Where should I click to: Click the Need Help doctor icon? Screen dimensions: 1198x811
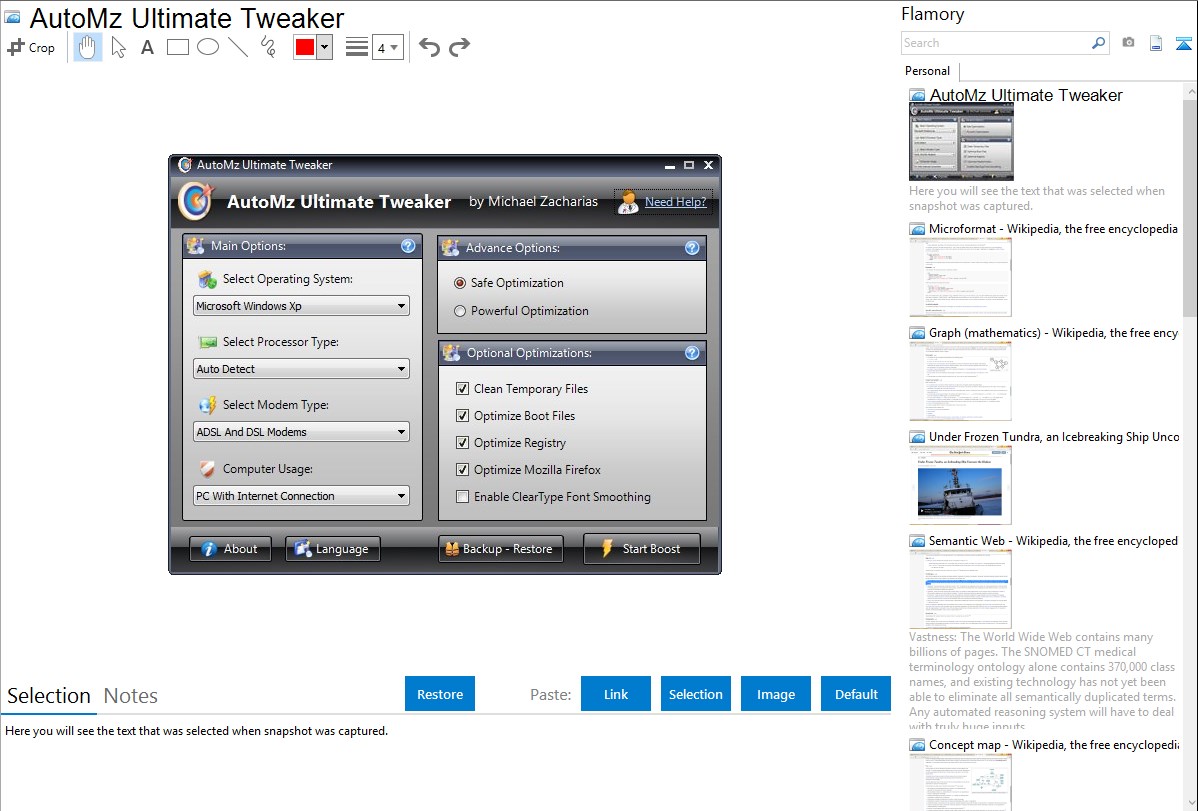[627, 202]
